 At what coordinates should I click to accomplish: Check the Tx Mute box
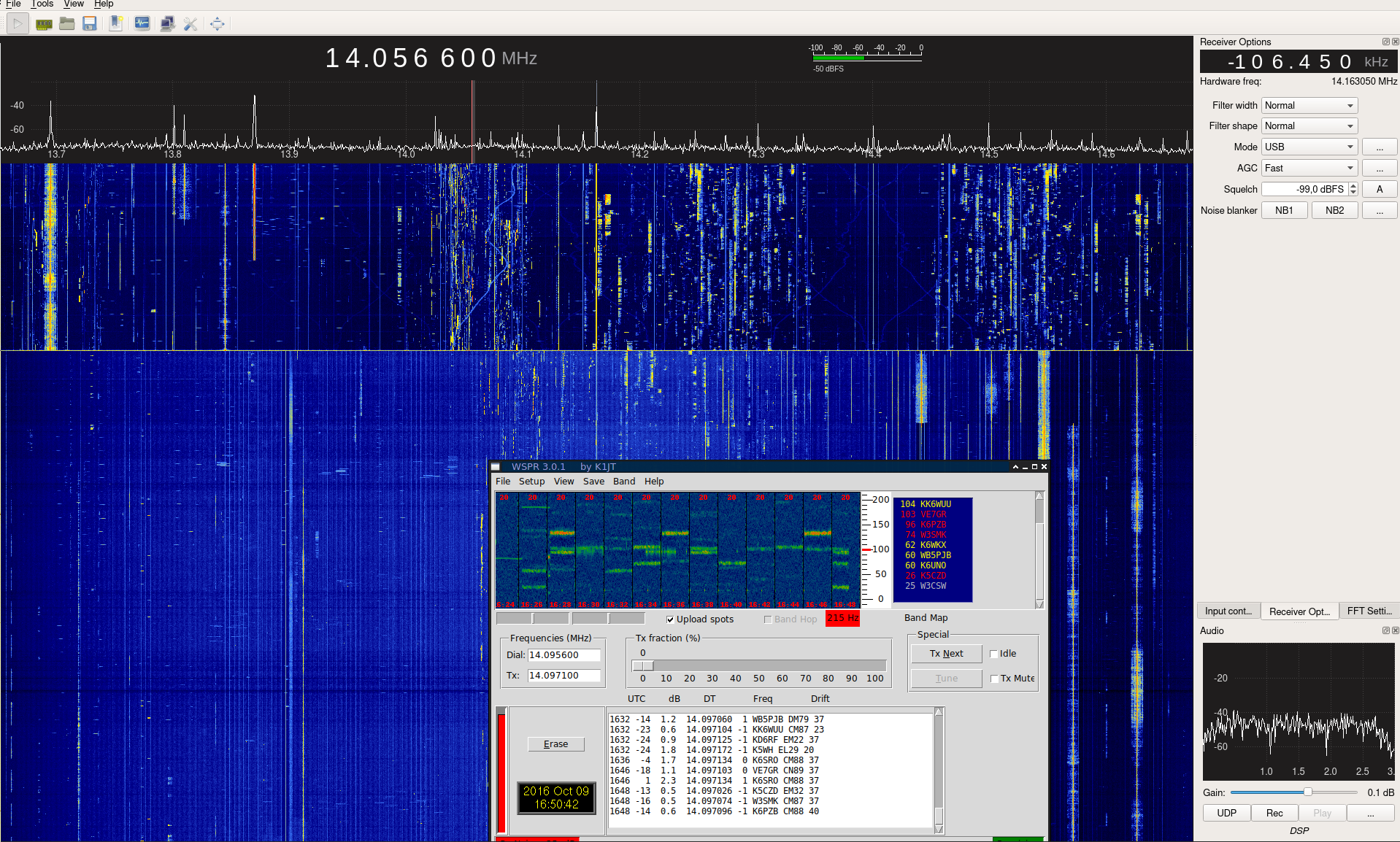pos(994,679)
